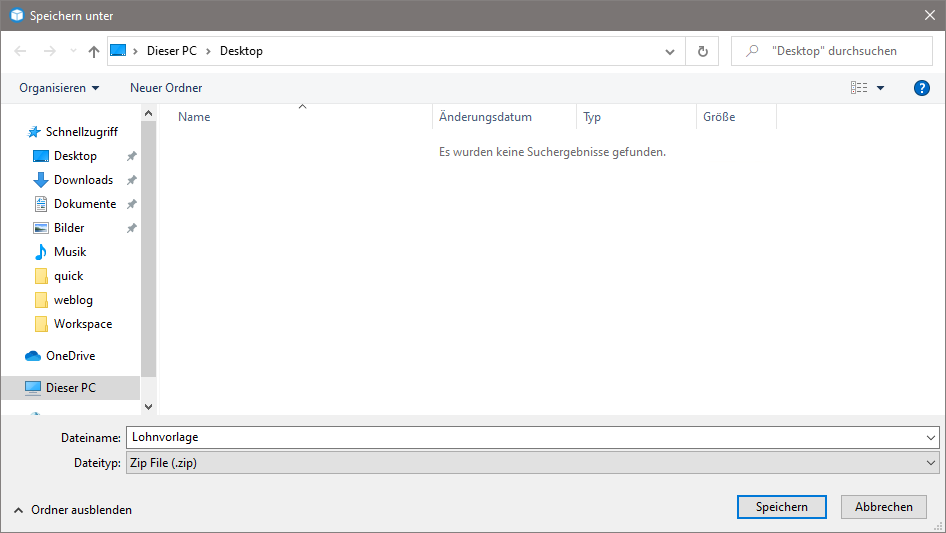Click the Abbrechen button
The image size is (946, 533).
click(883, 507)
